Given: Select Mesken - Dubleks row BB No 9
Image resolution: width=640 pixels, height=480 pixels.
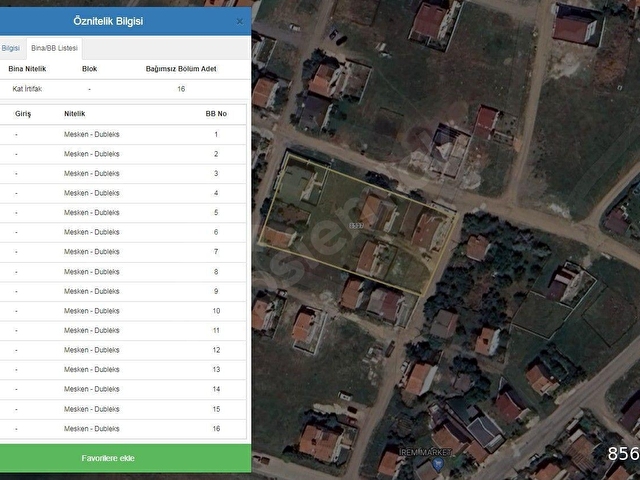Looking at the screenshot, I should point(123,291).
